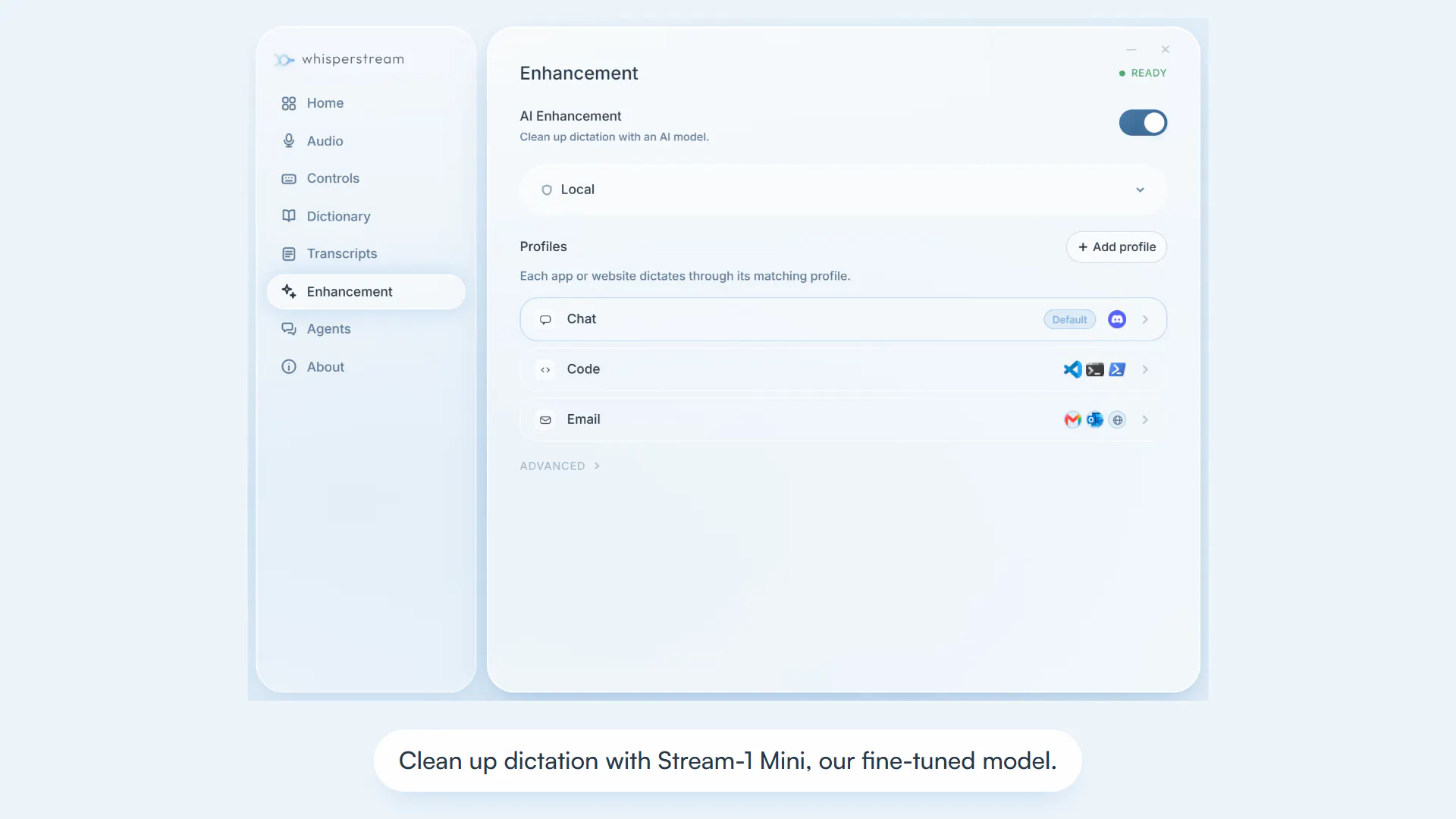Open the Audio settings page
The width and height of the screenshot is (1456, 819).
[x=366, y=141]
